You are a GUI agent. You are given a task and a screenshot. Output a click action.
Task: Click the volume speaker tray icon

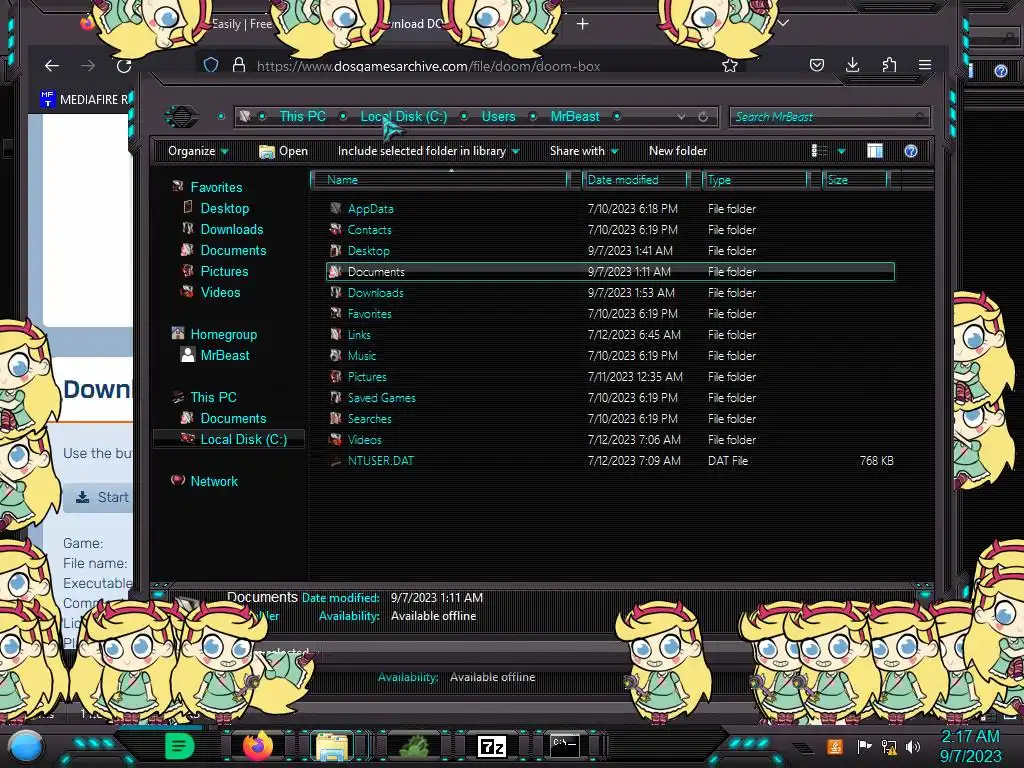click(x=913, y=746)
